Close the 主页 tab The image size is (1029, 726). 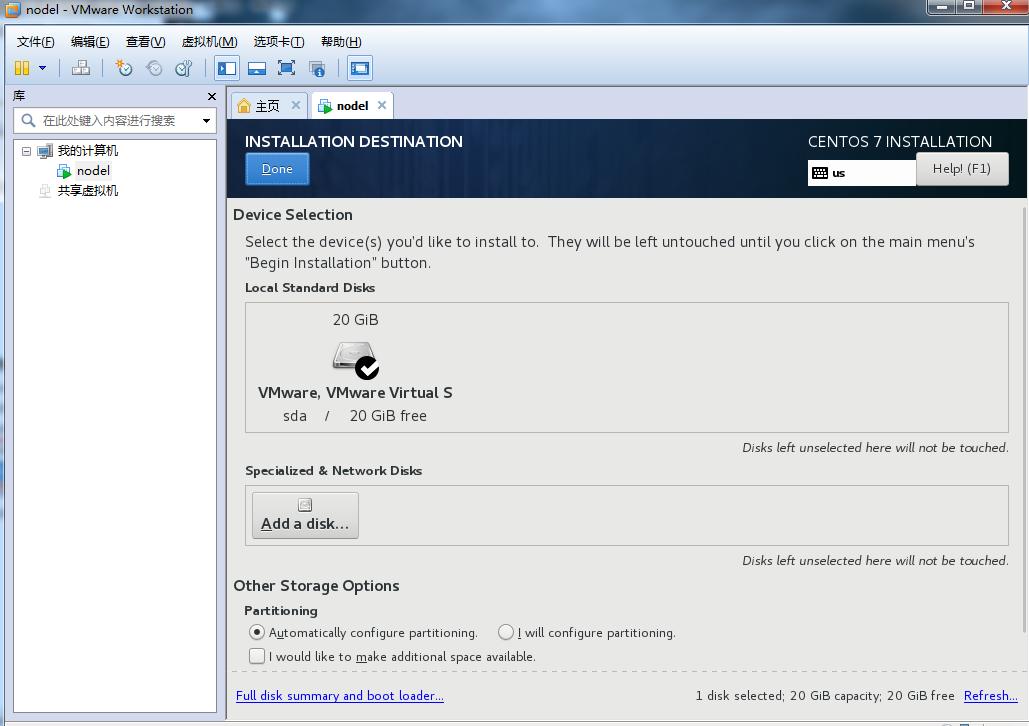click(296, 105)
